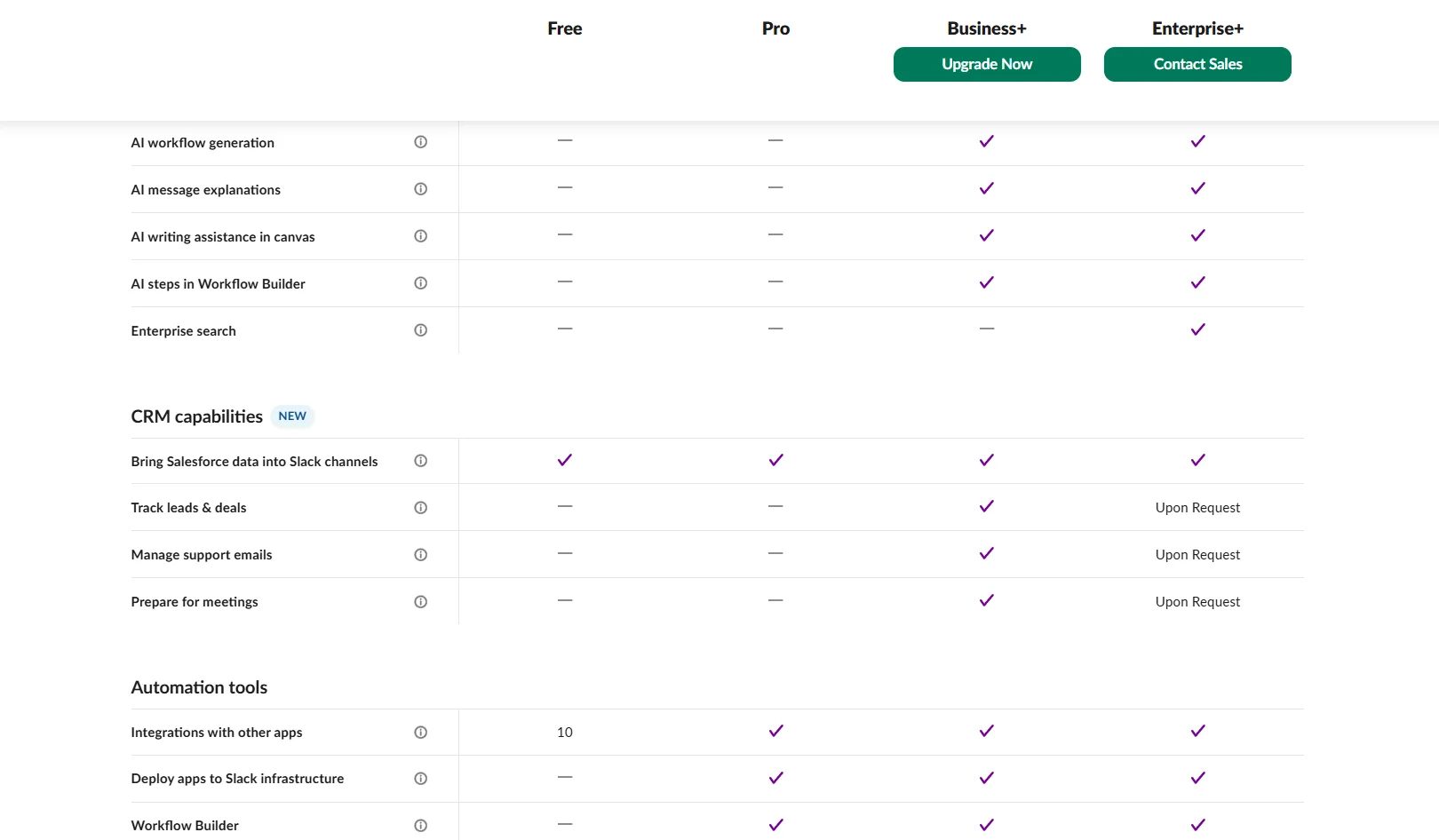The height and width of the screenshot is (840, 1439).
Task: Click the Deploy apps to Slack infrastructure label
Action: (237, 779)
